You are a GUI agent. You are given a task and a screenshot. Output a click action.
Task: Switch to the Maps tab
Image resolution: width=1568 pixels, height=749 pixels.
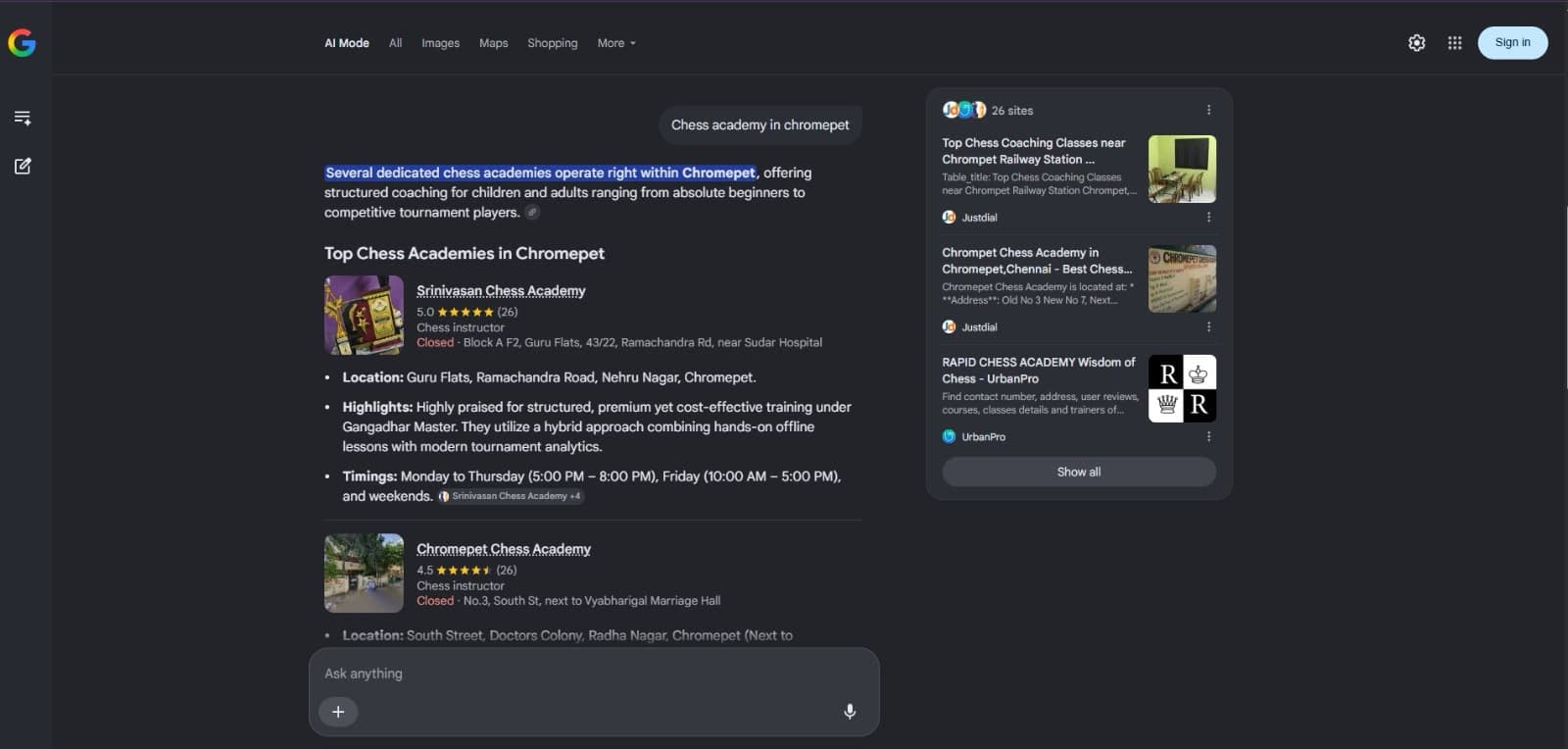coord(493,43)
